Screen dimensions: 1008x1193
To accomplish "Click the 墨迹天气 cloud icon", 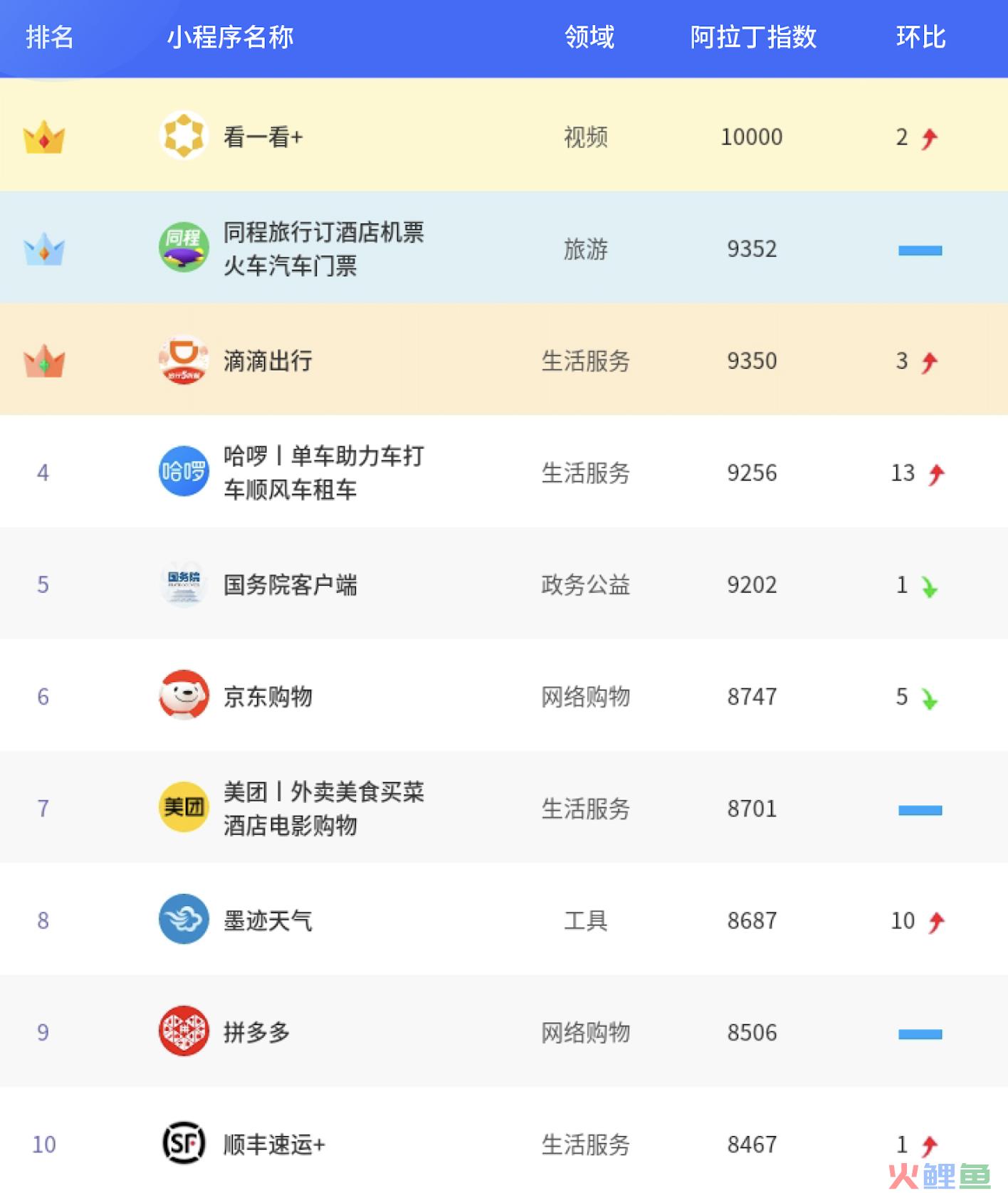I will coord(184,919).
